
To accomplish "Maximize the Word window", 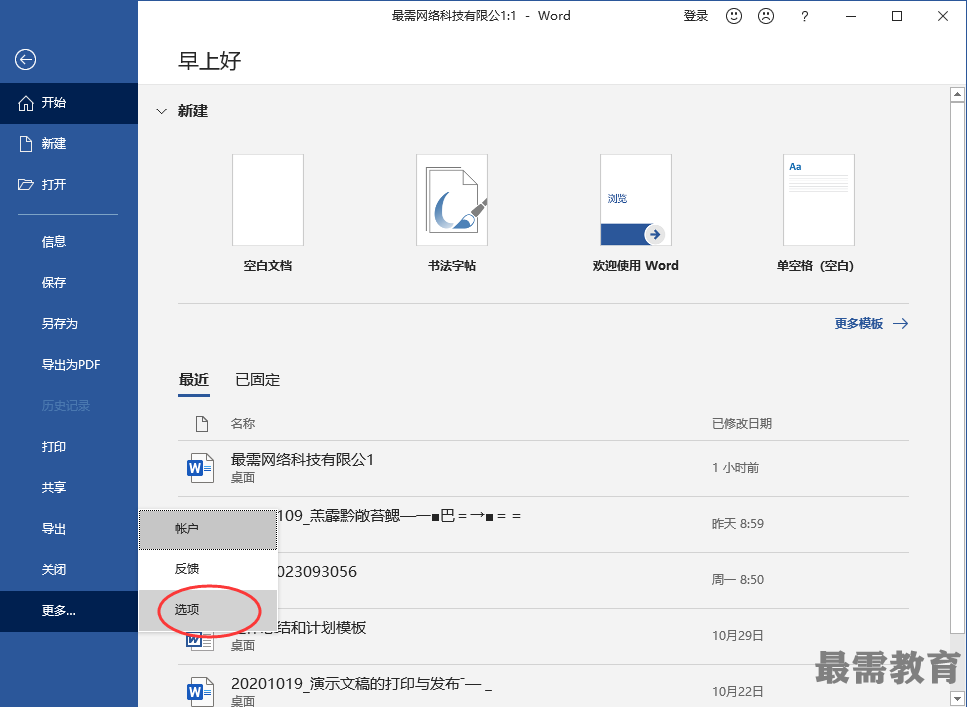I will point(897,17).
